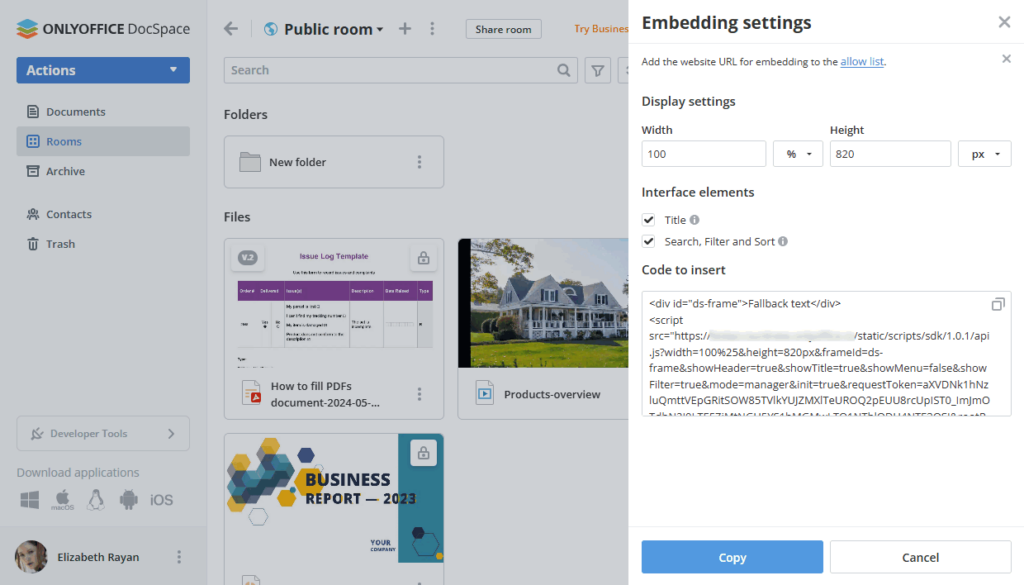Viewport: 1024px width, 585px height.
Task: Click the Width input field
Action: pos(703,154)
